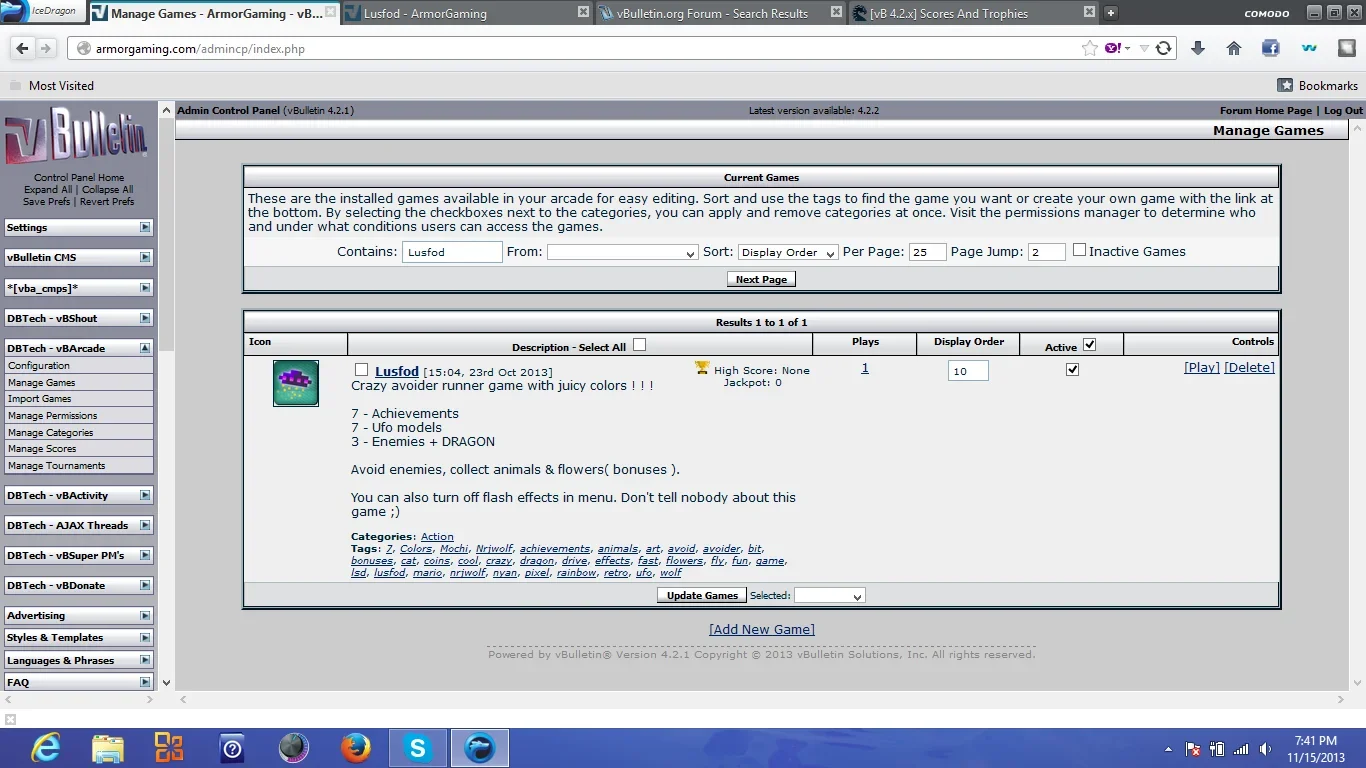Image resolution: width=1366 pixels, height=768 pixels.
Task: Open Manage Categories sidebar item
Action: click(79, 432)
